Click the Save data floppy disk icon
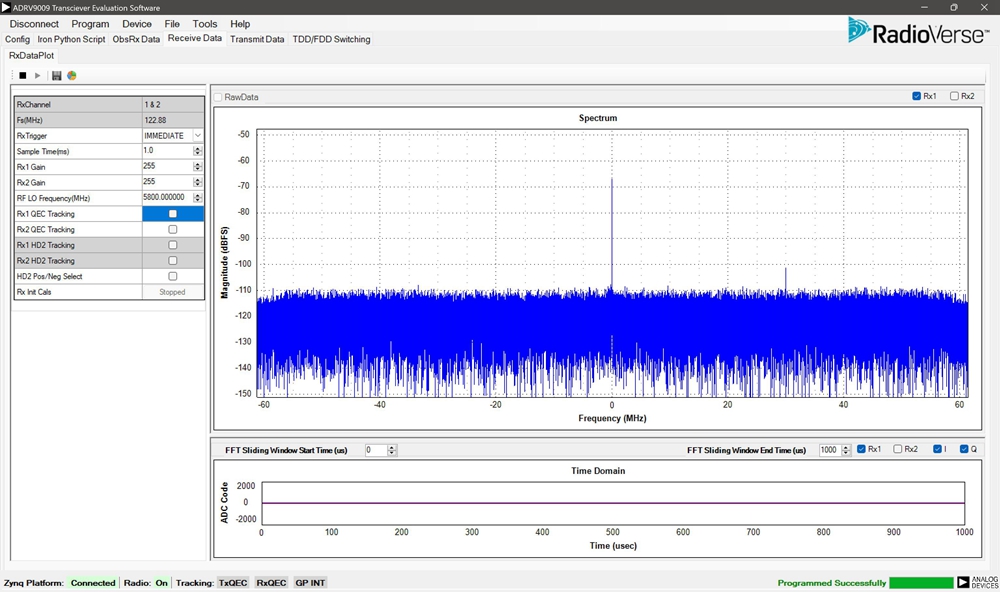This screenshot has height=592, width=1000. 57,76
